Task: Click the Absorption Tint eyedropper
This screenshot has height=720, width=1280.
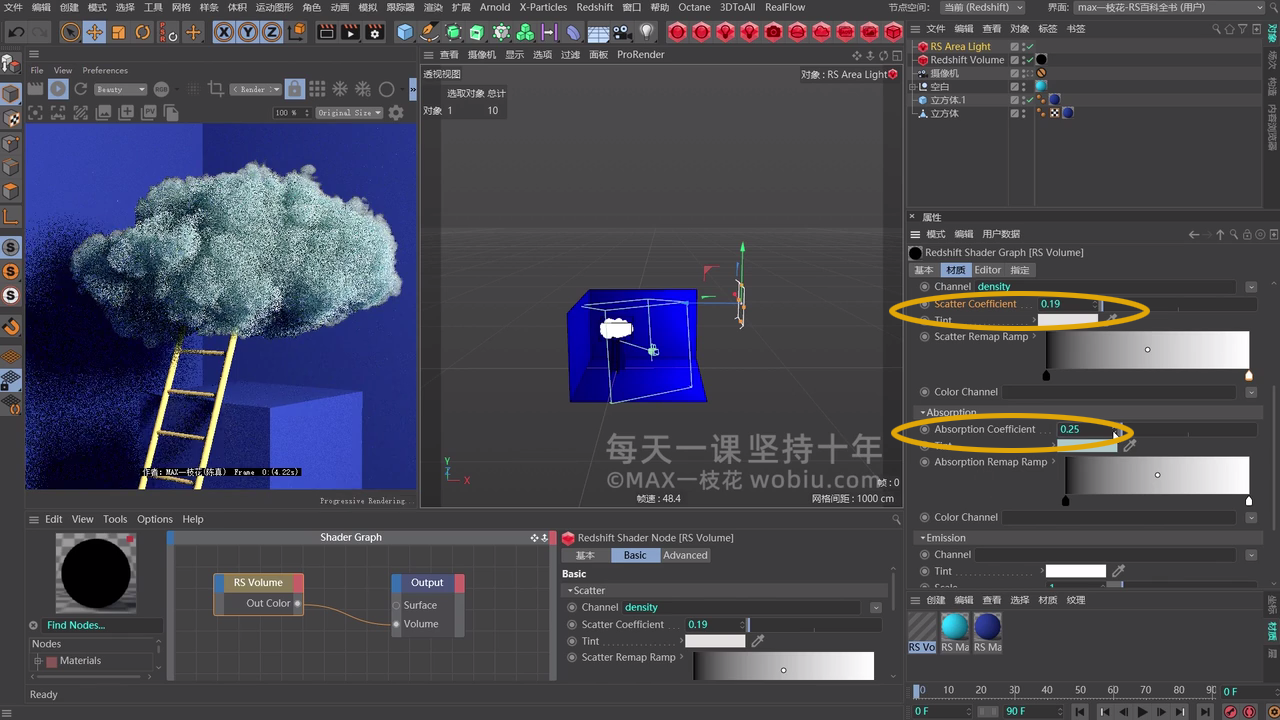Action: point(1130,446)
